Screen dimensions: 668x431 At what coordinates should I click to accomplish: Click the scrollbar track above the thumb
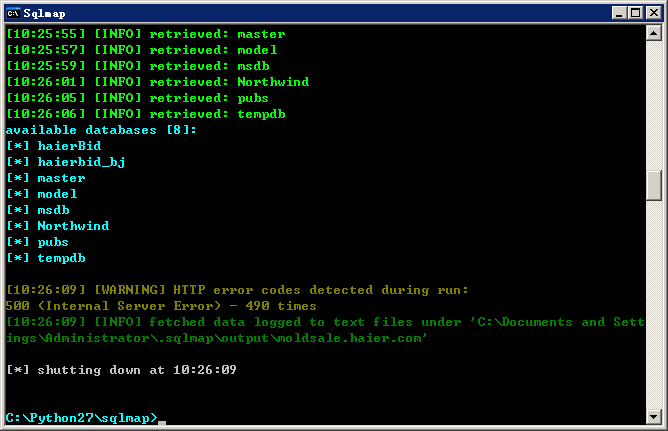pos(654,106)
